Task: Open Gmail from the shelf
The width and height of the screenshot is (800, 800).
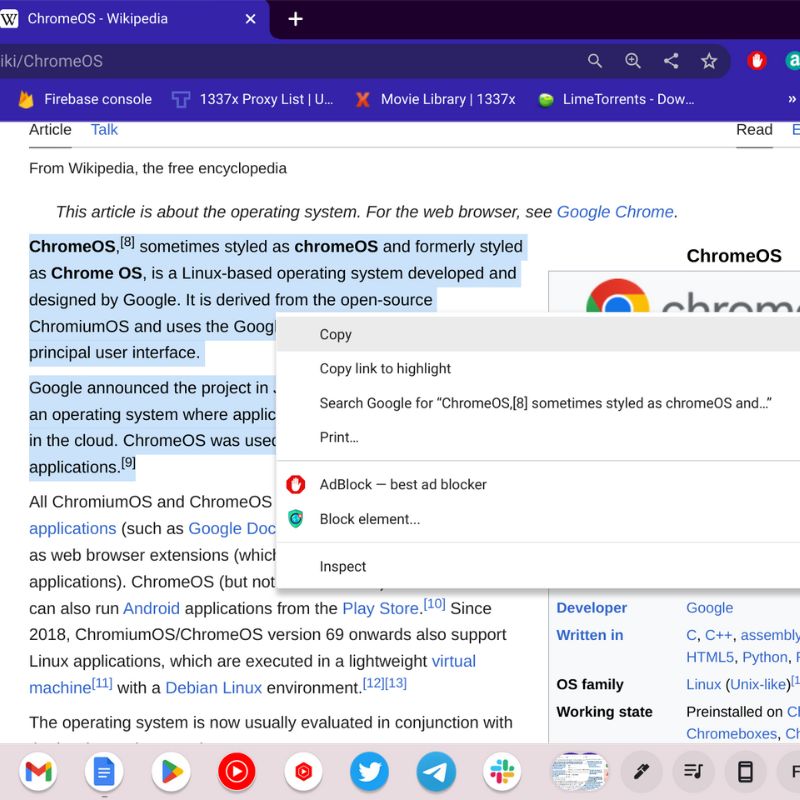Action: tap(37, 771)
